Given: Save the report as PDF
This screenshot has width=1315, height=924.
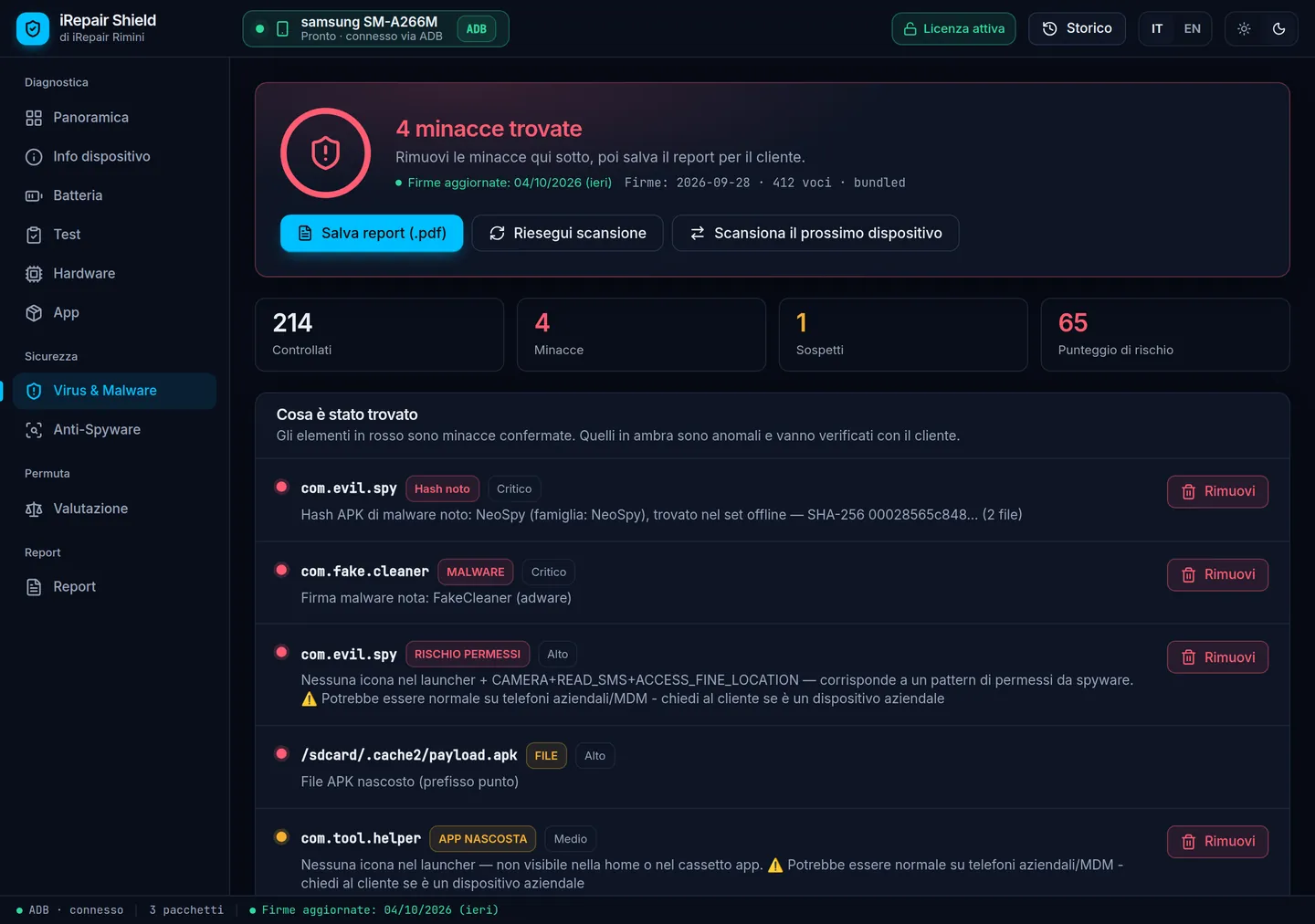Looking at the screenshot, I should click(x=372, y=233).
